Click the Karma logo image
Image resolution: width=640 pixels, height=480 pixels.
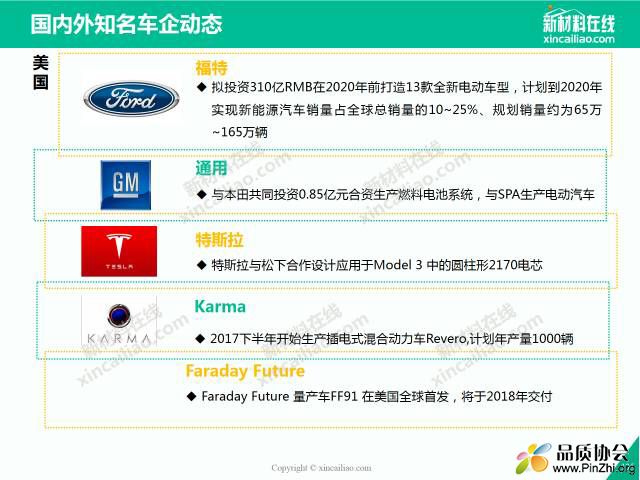[119, 322]
